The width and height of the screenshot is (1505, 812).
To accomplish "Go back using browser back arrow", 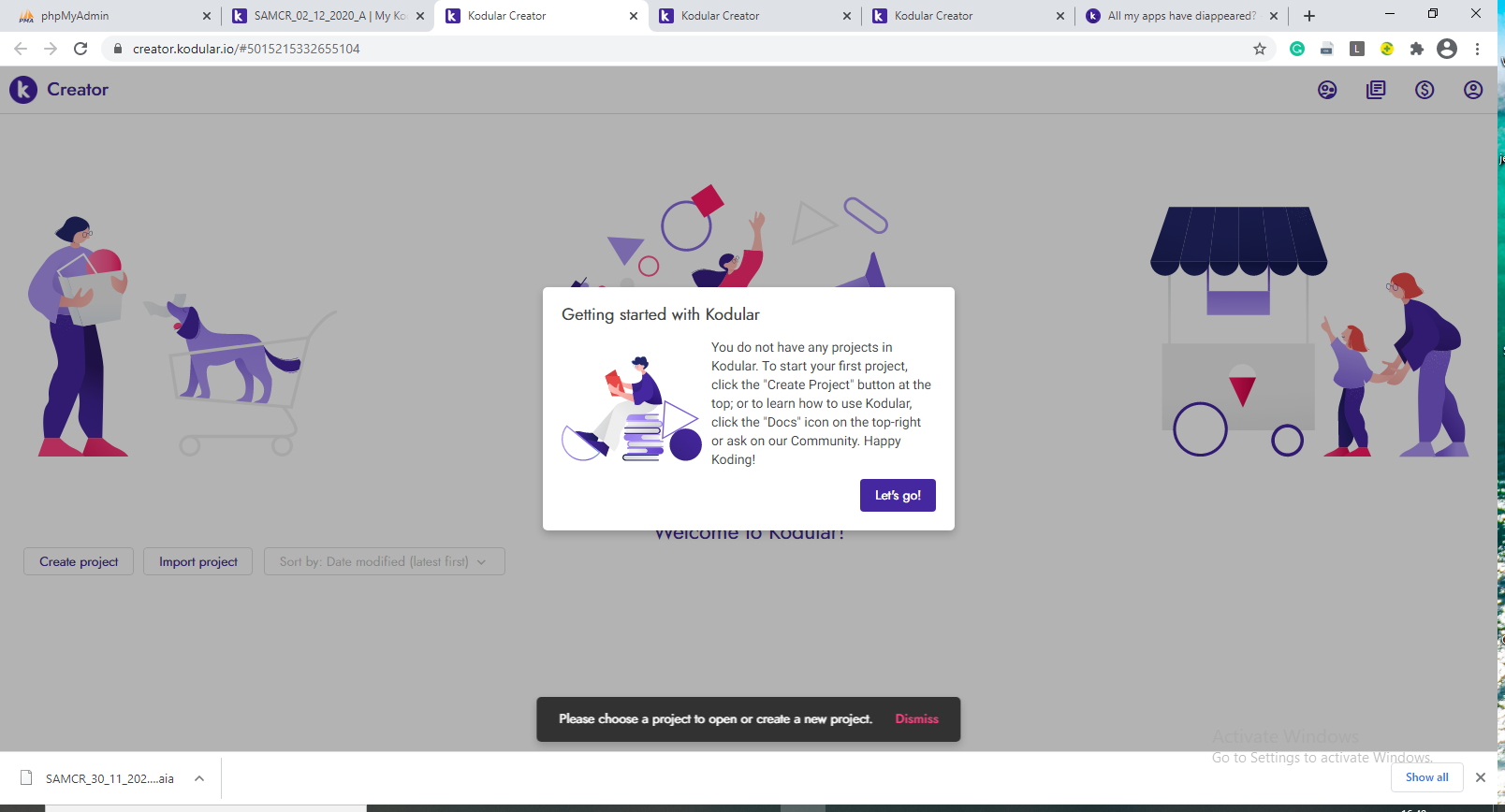I will [x=21, y=49].
